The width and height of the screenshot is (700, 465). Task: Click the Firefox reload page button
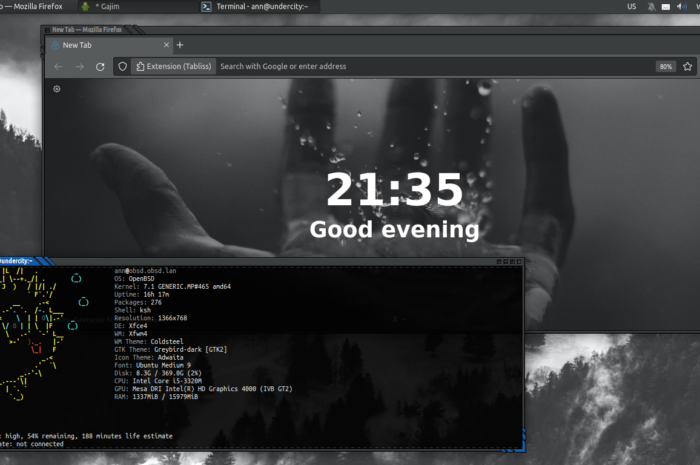[x=100, y=67]
